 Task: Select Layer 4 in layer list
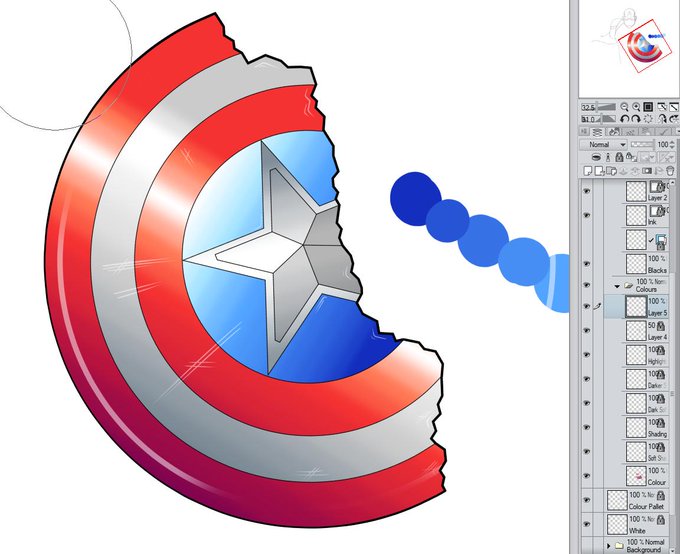[636, 331]
